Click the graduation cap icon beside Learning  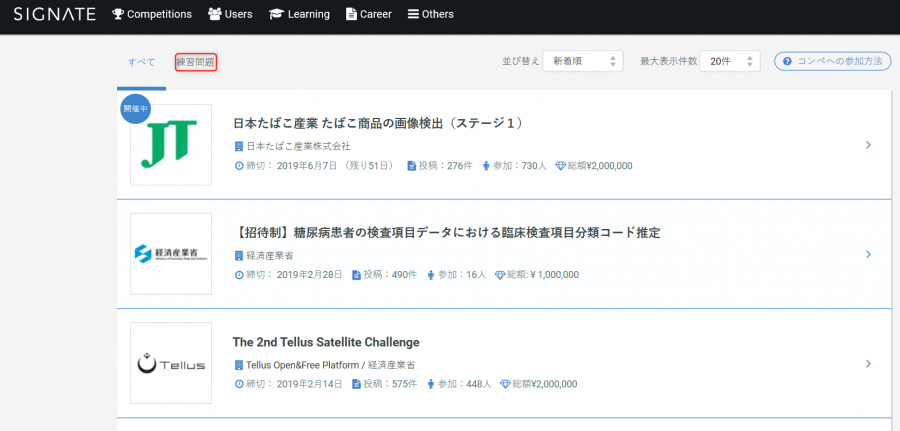[277, 14]
